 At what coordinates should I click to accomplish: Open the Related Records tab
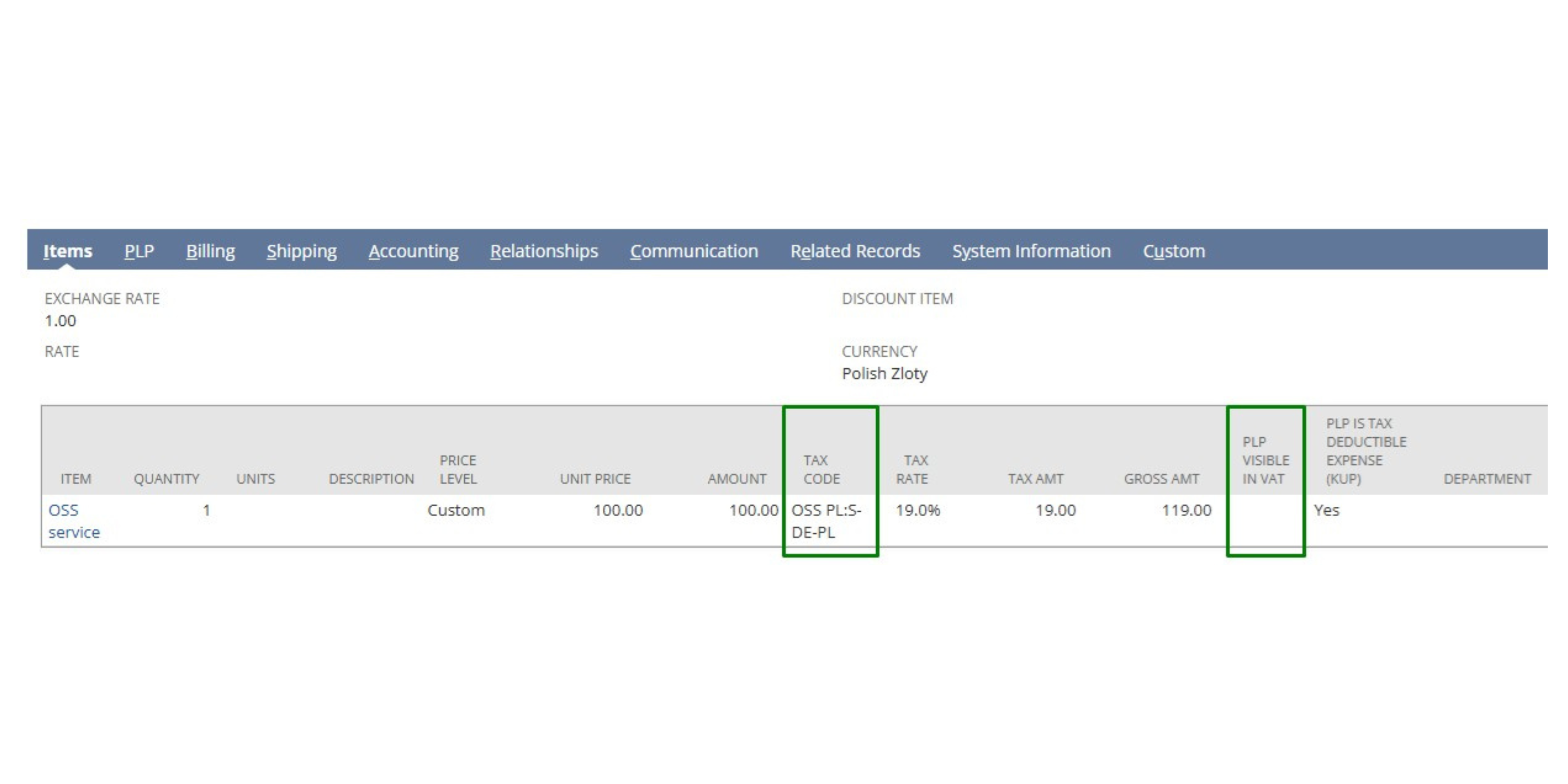(x=855, y=251)
